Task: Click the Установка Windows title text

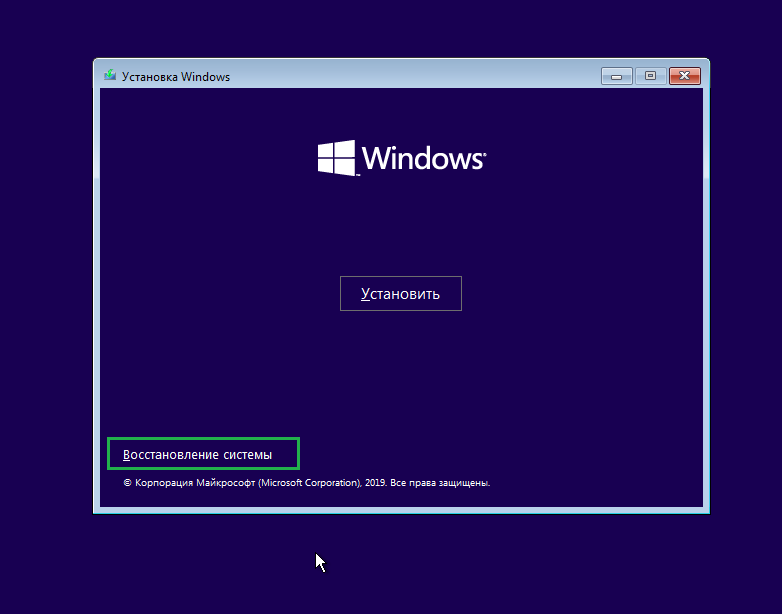Action: tap(176, 77)
